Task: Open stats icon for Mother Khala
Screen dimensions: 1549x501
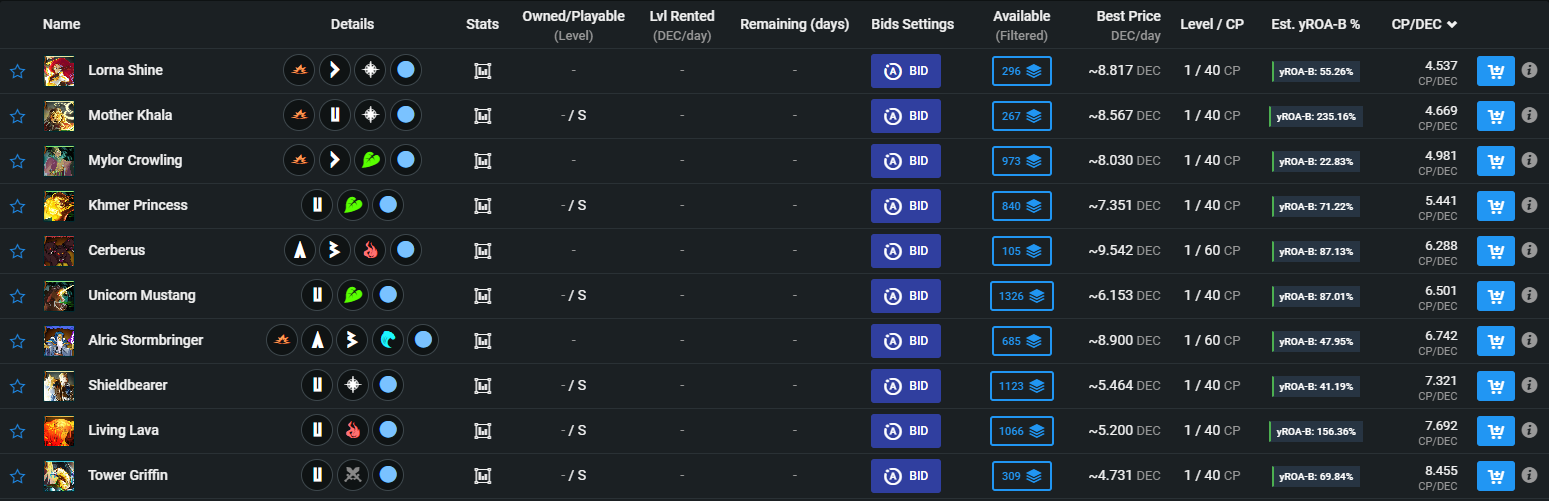Action: [x=482, y=116]
